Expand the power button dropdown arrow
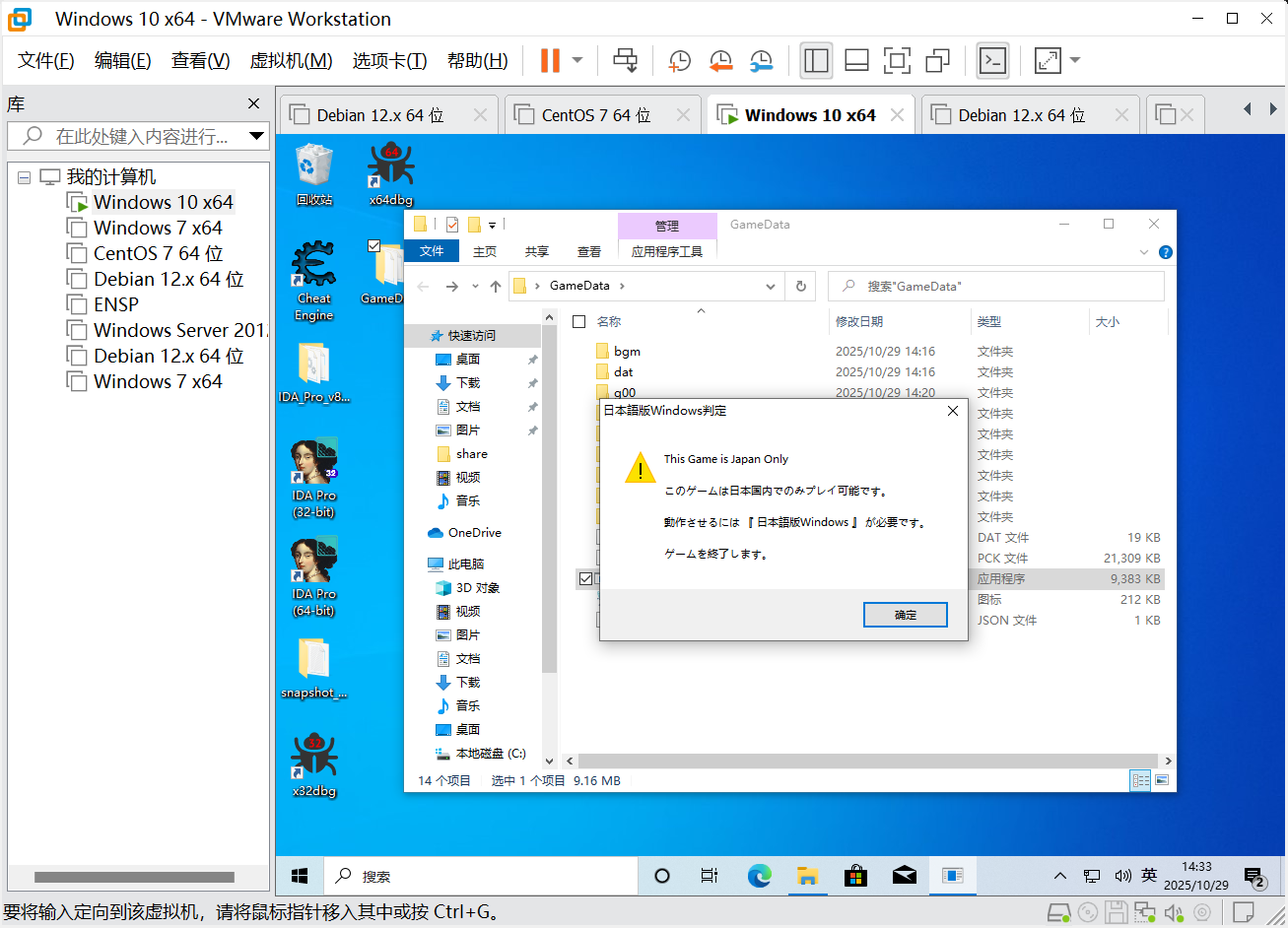This screenshot has height=928, width=1288. pos(577,60)
